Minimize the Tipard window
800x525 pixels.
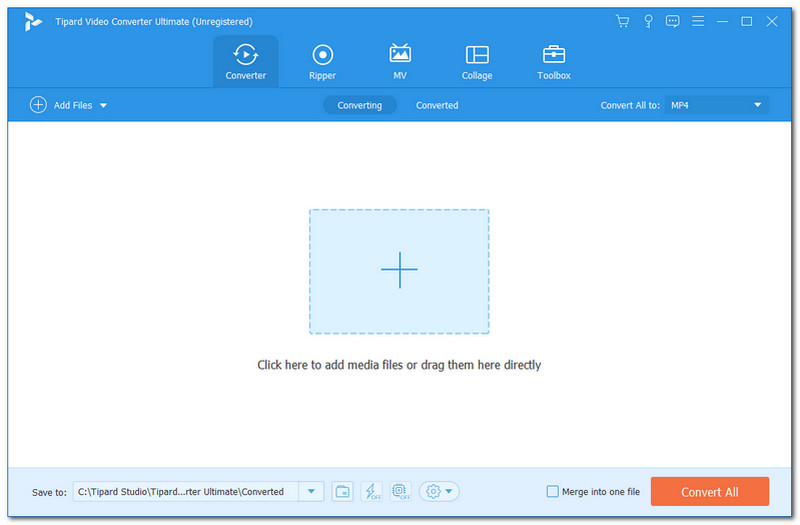pos(722,21)
